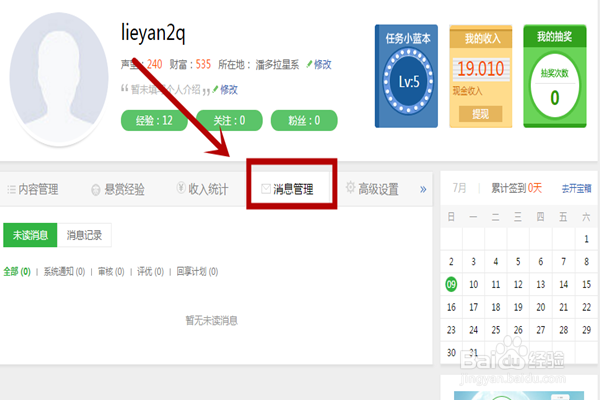This screenshot has width=600, height=400.
Task: Click the 7月 month label
Action: [x=460, y=188]
